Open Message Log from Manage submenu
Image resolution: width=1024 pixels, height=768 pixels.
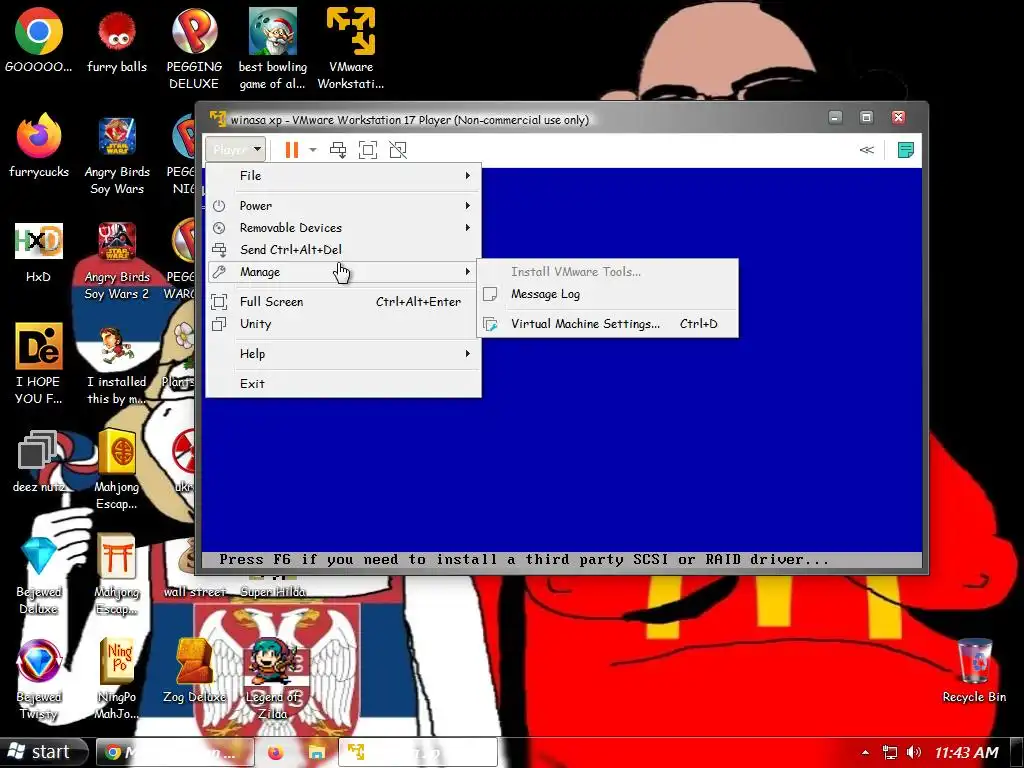coord(608,294)
